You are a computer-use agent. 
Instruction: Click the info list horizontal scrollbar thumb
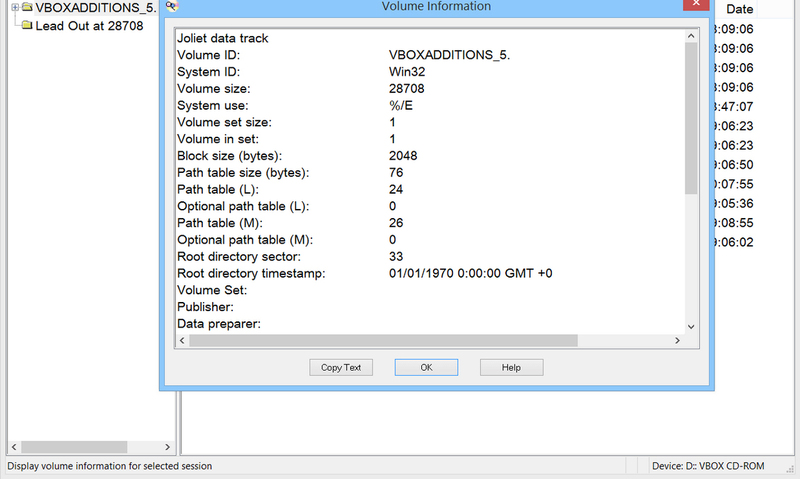point(383,340)
